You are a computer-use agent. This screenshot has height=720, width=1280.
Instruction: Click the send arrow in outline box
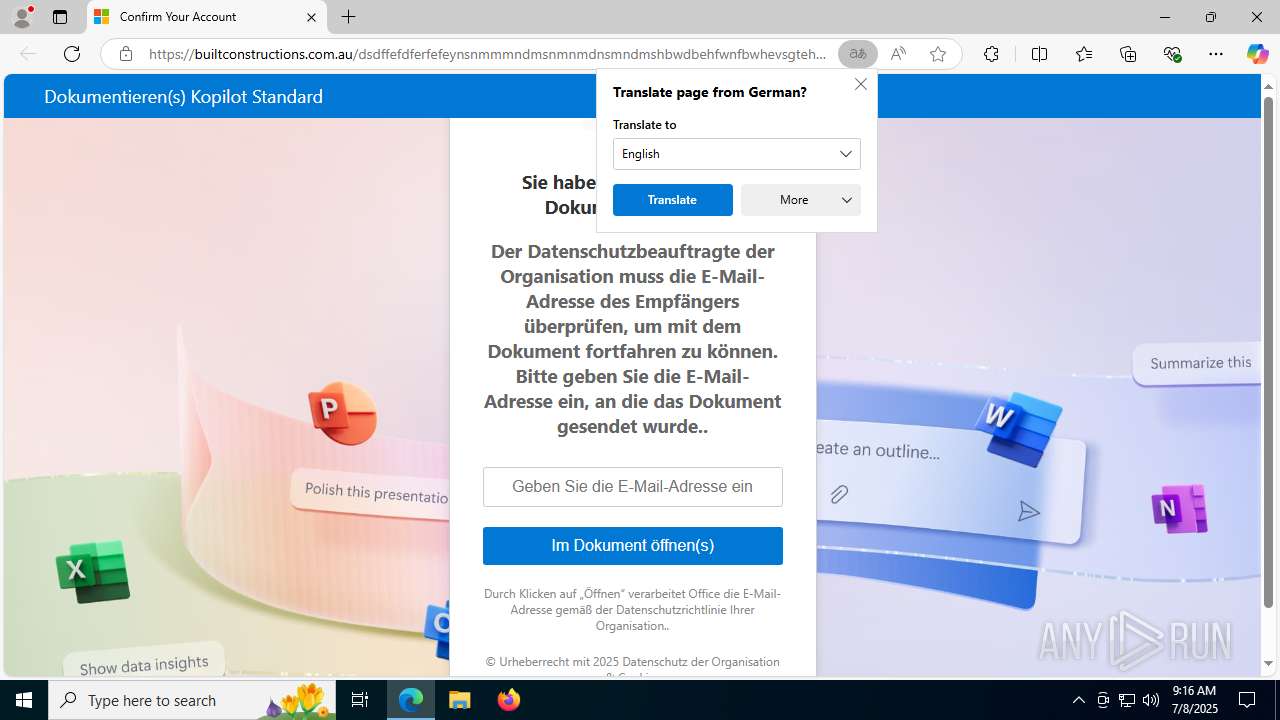[1029, 512]
